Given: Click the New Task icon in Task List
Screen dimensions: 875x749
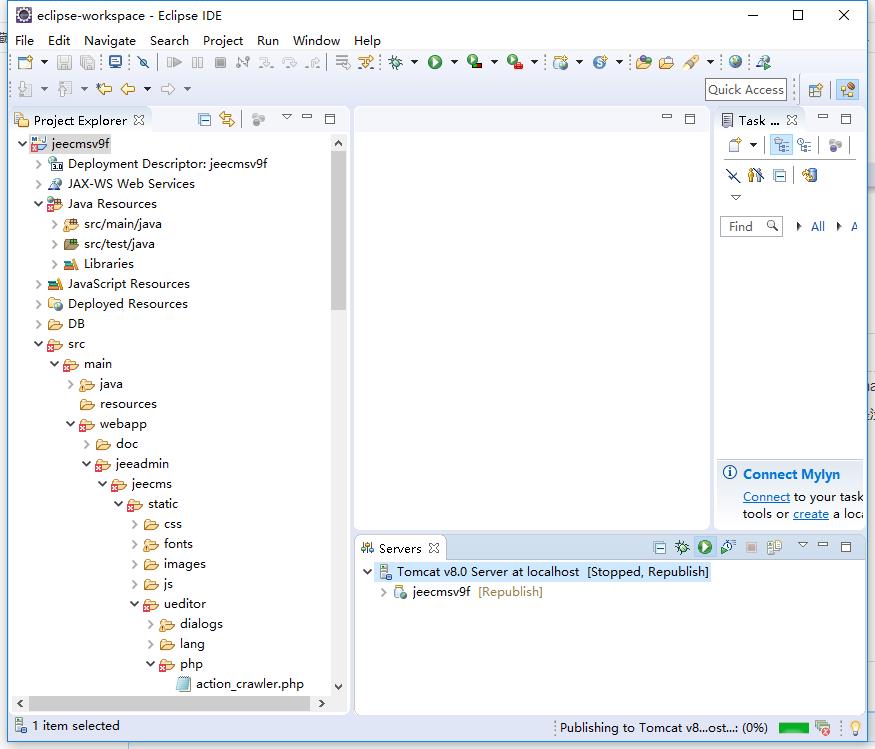Looking at the screenshot, I should tap(735, 145).
